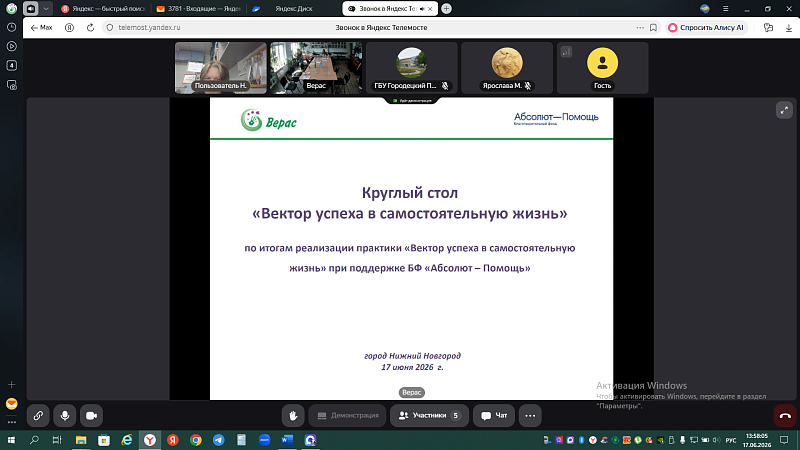Viewport: 800px width, 450px height.
Task: Open the browser profile avatar top-left
Action: 11,9
